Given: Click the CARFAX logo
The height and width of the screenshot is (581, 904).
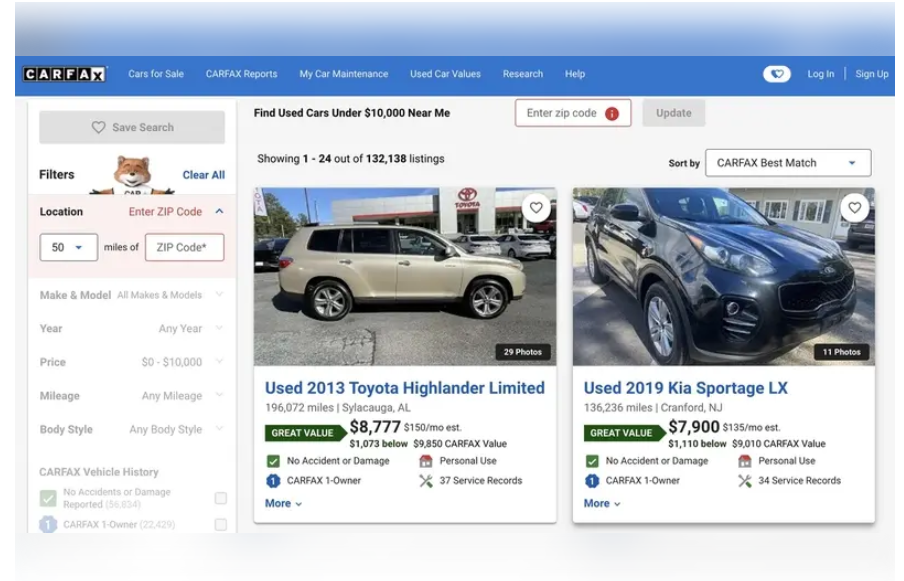Looking at the screenshot, I should click(65, 74).
